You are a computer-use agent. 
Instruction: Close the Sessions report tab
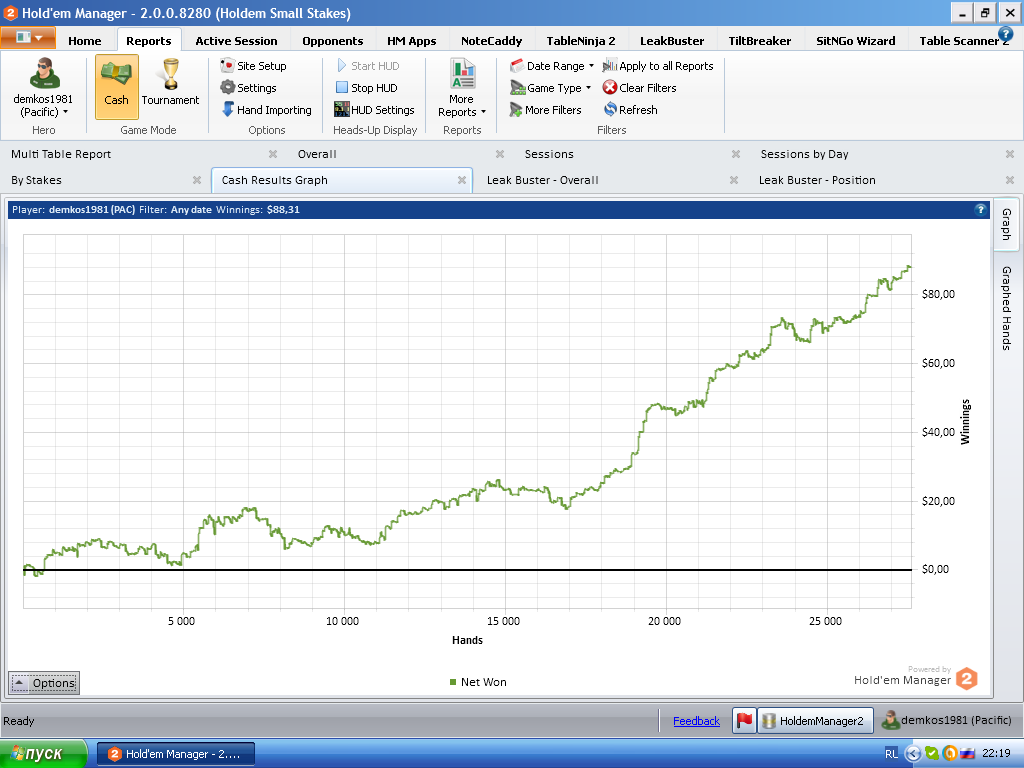[x=735, y=154]
